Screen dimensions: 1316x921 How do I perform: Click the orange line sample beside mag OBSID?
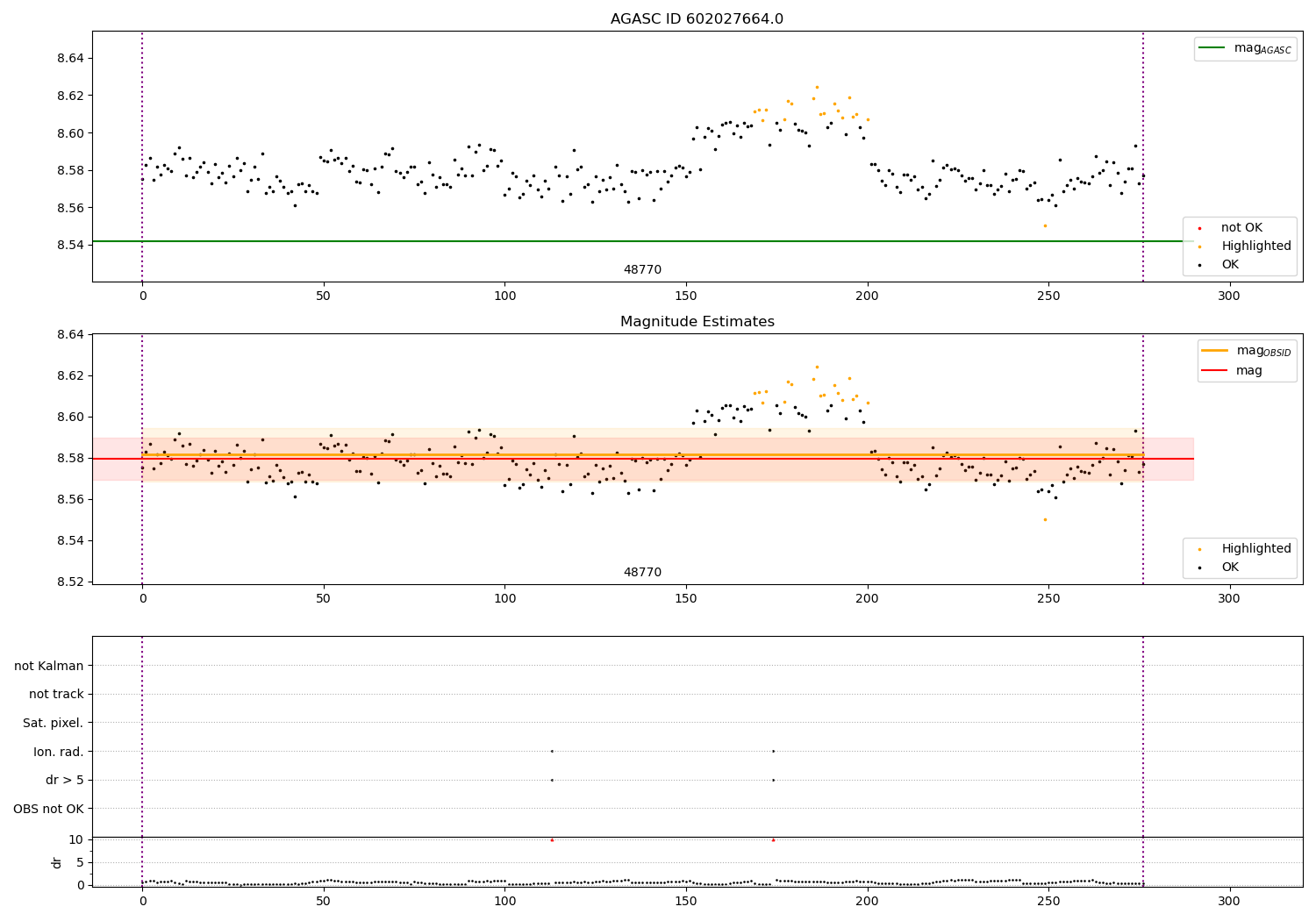tap(1214, 351)
